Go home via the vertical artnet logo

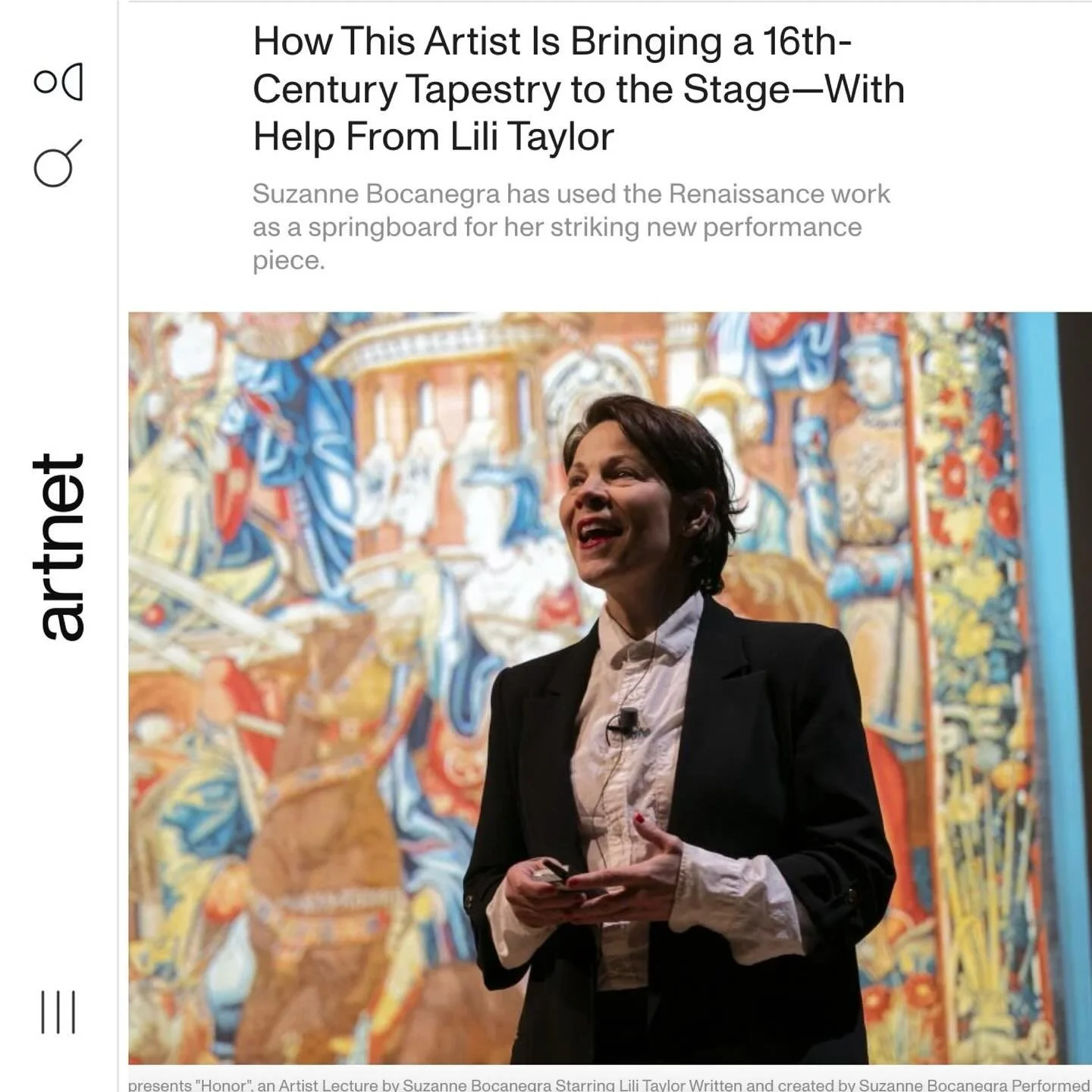(x=58, y=547)
